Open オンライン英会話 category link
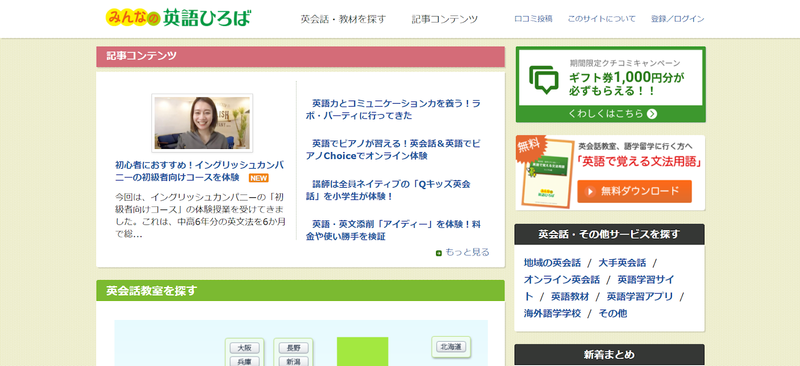 (562, 280)
